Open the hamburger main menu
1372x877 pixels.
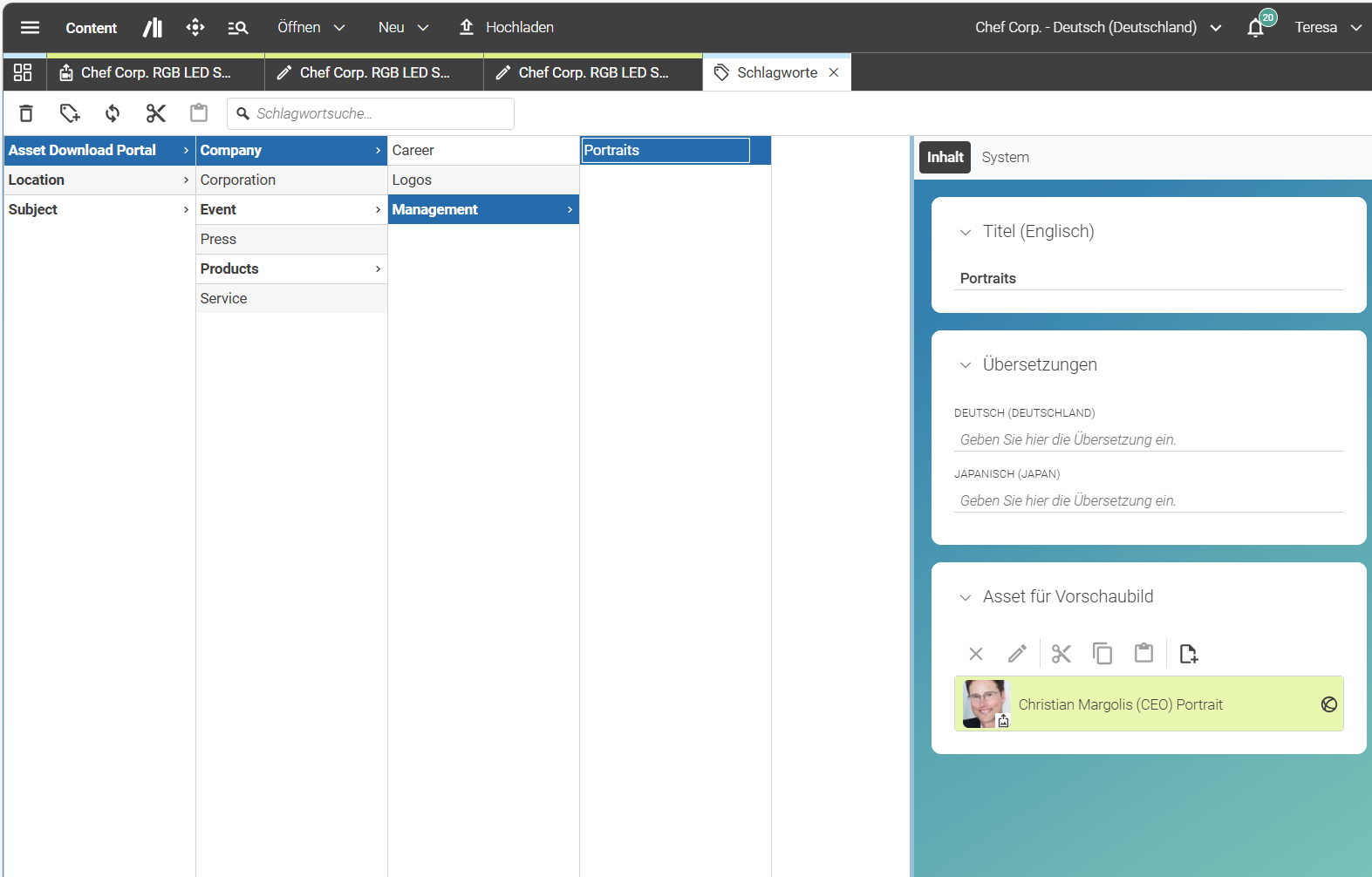pos(30,27)
